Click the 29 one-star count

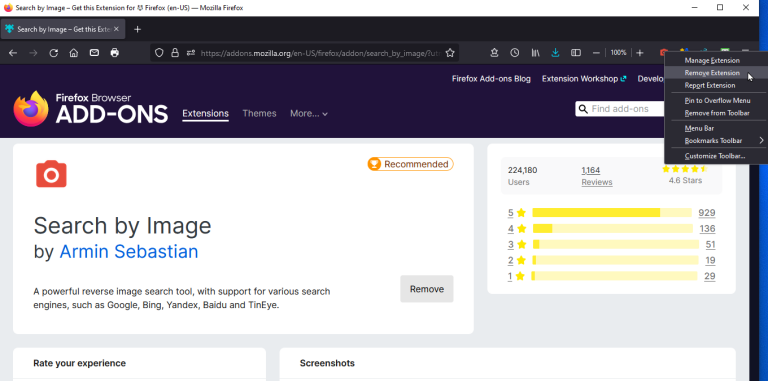[710, 276]
